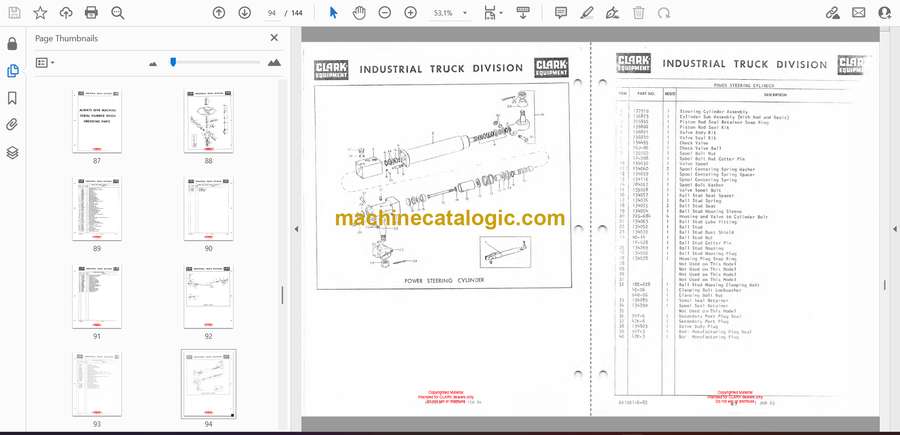This screenshot has width=900, height=435.
Task: Click the thumbnail size slider handle
Action: point(173,62)
